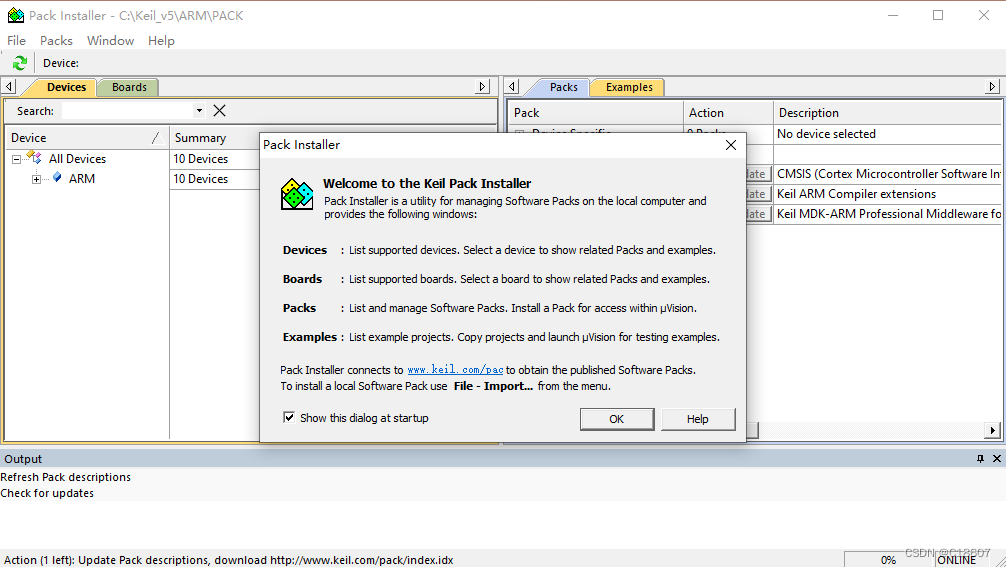
Task: Click the Keil Pack Installer title bar icon
Action: pos(15,15)
